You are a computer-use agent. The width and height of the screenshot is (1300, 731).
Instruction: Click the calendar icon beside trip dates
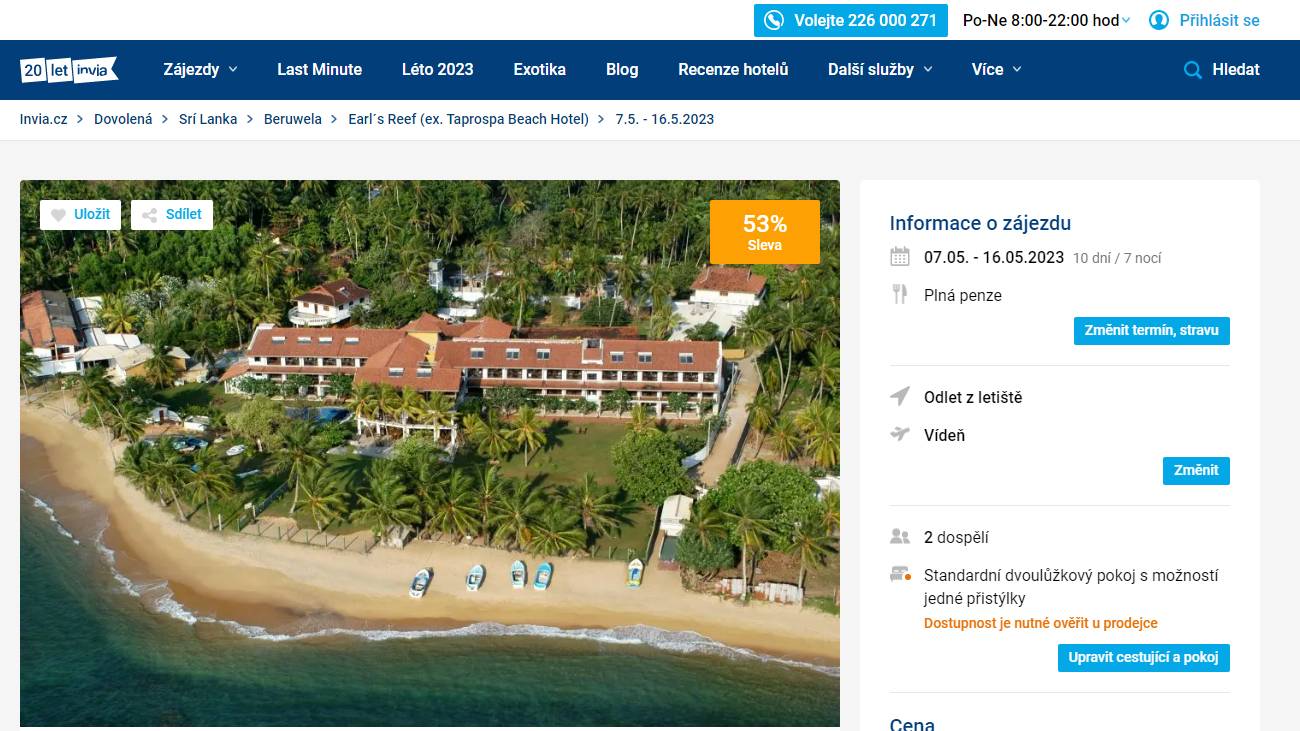900,257
